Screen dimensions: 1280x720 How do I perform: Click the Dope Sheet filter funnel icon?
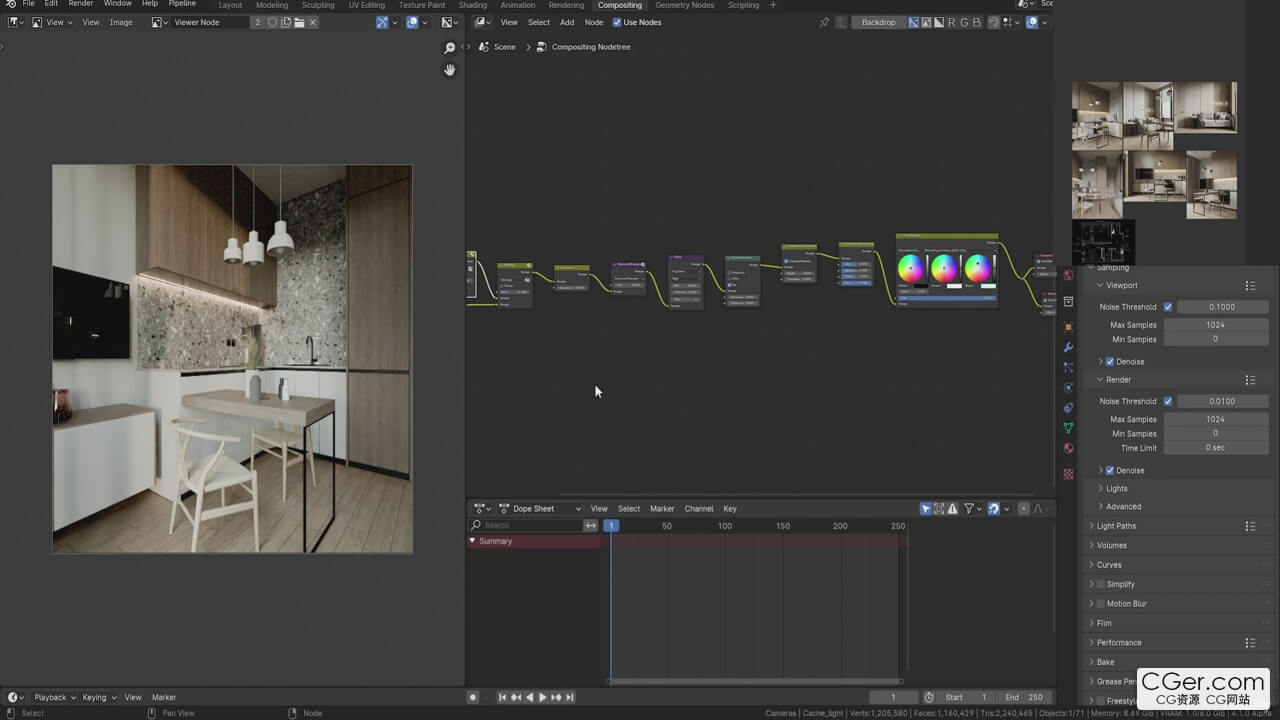coord(969,509)
